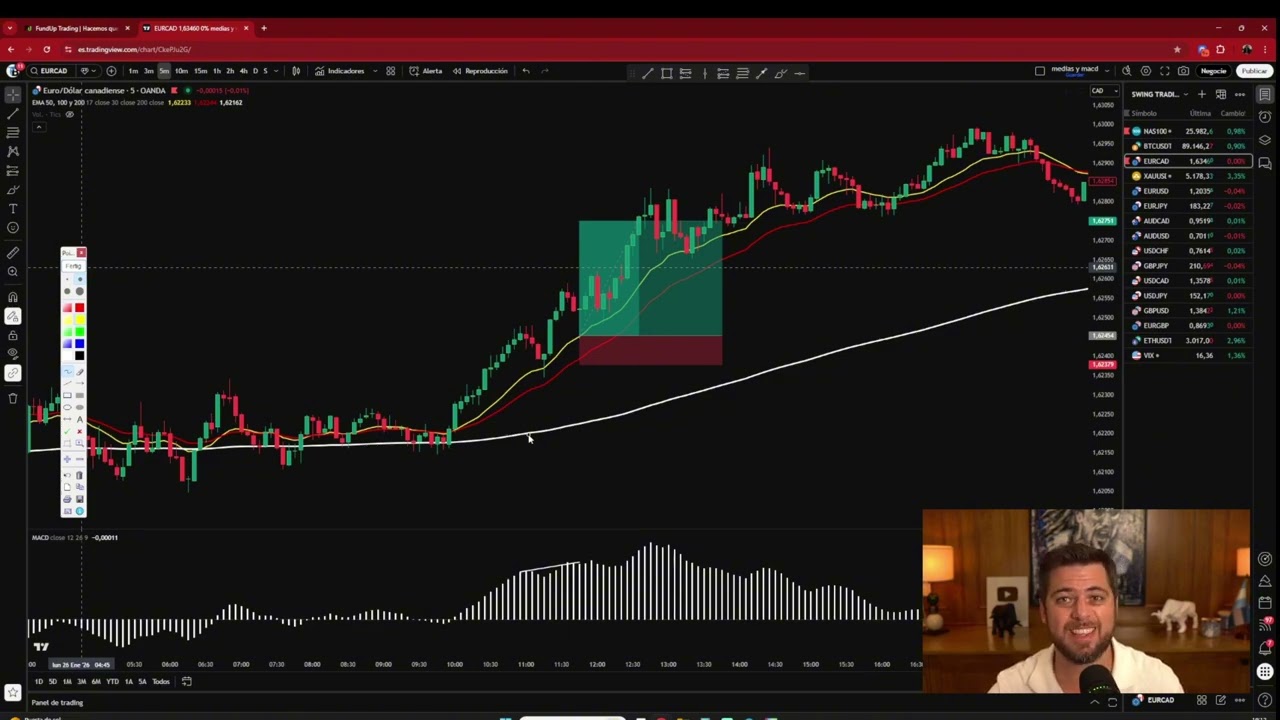The width and height of the screenshot is (1280, 720).
Task: Remove drawings with trash icon
Action: [x=13, y=398]
